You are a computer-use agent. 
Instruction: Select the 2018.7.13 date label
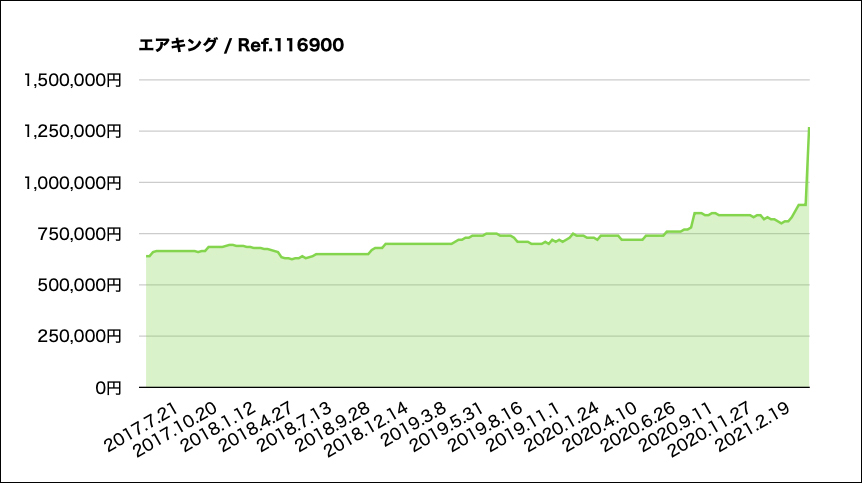tap(296, 427)
